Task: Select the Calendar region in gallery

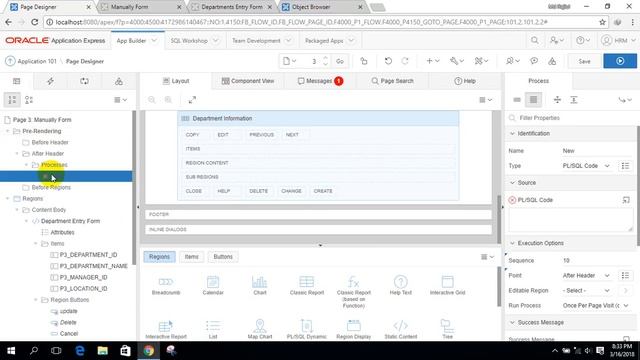Action: coord(213,285)
